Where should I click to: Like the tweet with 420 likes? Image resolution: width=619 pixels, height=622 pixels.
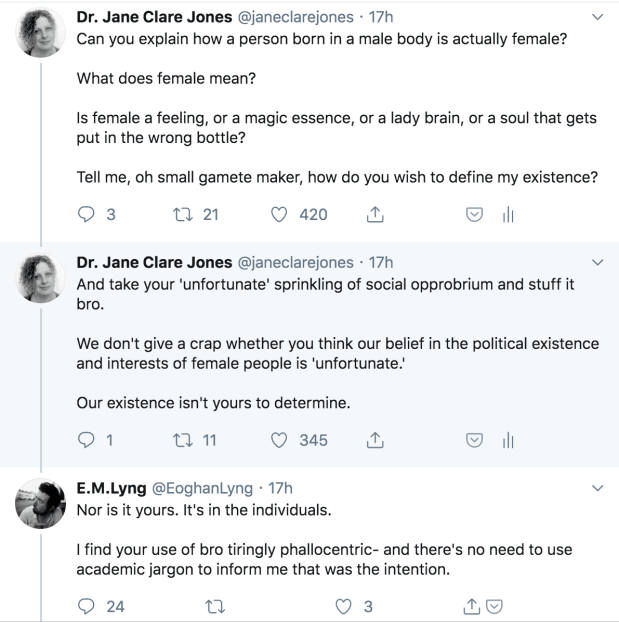tap(282, 214)
